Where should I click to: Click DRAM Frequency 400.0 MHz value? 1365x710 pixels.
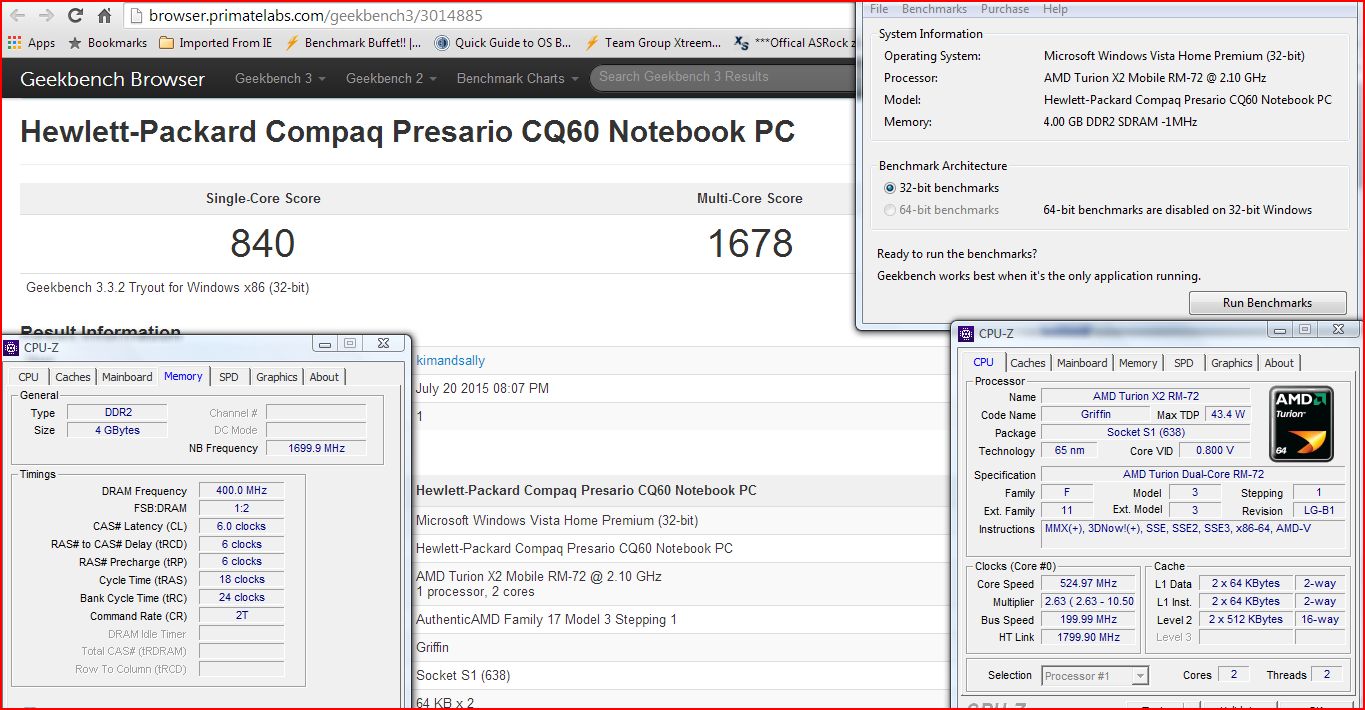(x=241, y=491)
